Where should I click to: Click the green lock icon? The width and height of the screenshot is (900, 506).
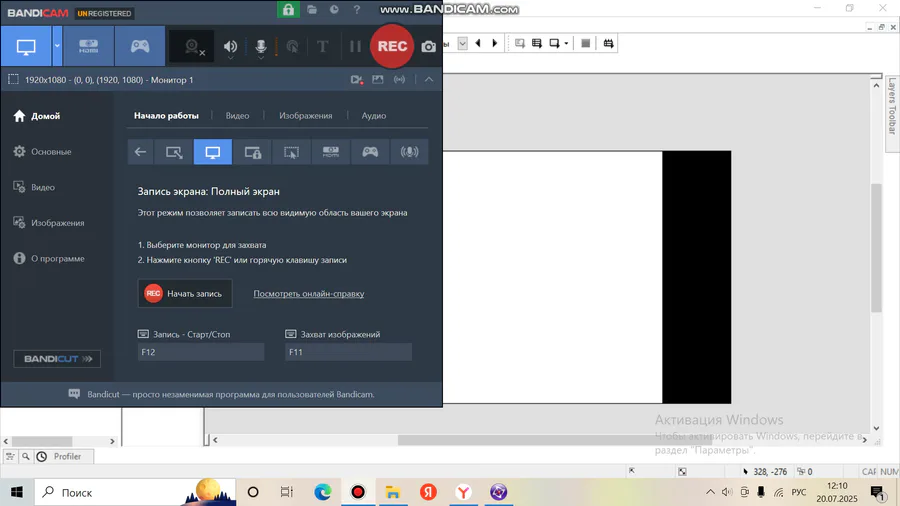[288, 9]
